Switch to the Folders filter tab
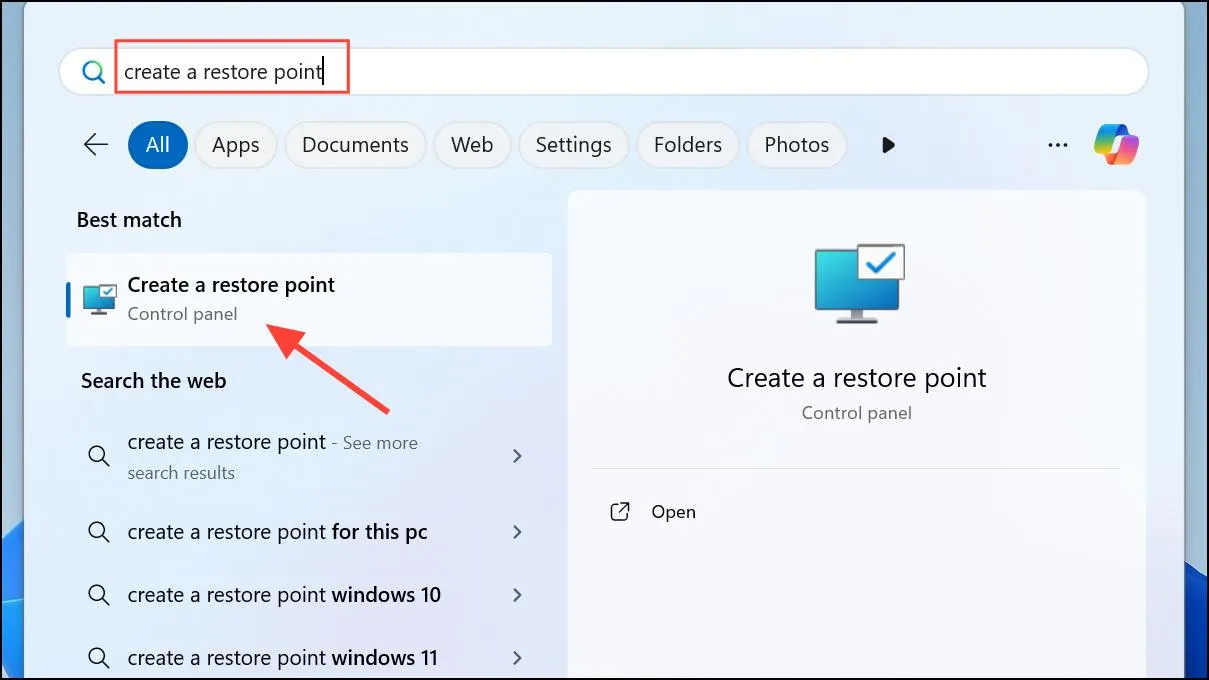Screen dimensions: 1209x680 pos(688,145)
